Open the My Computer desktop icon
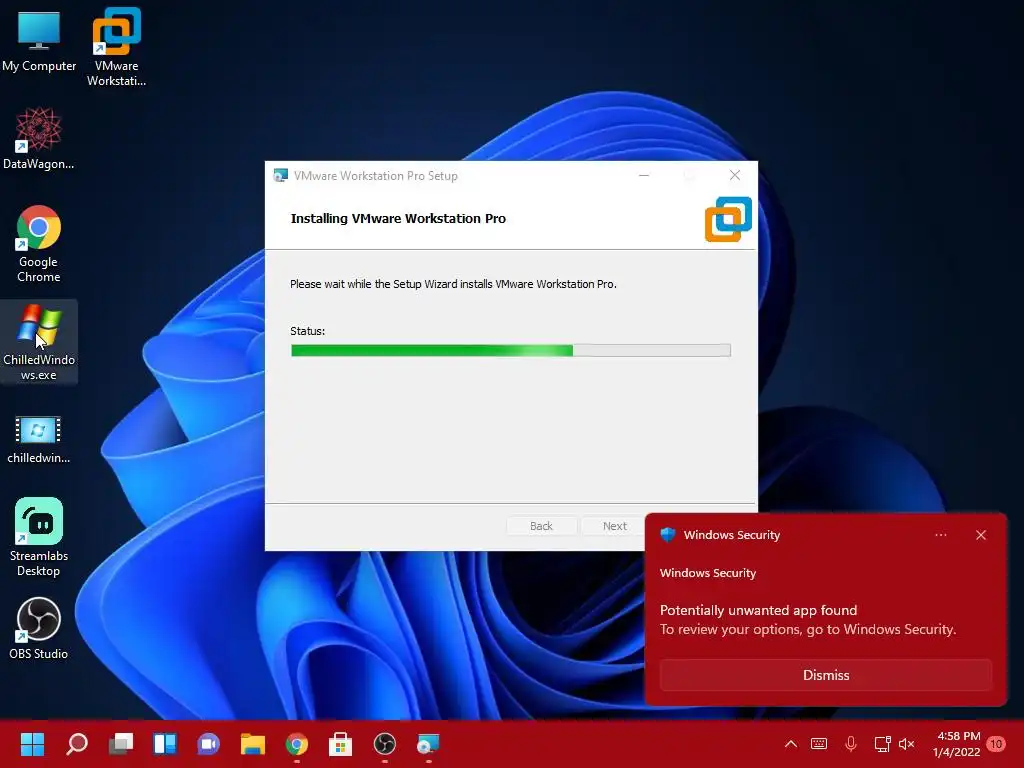 pyautogui.click(x=39, y=40)
